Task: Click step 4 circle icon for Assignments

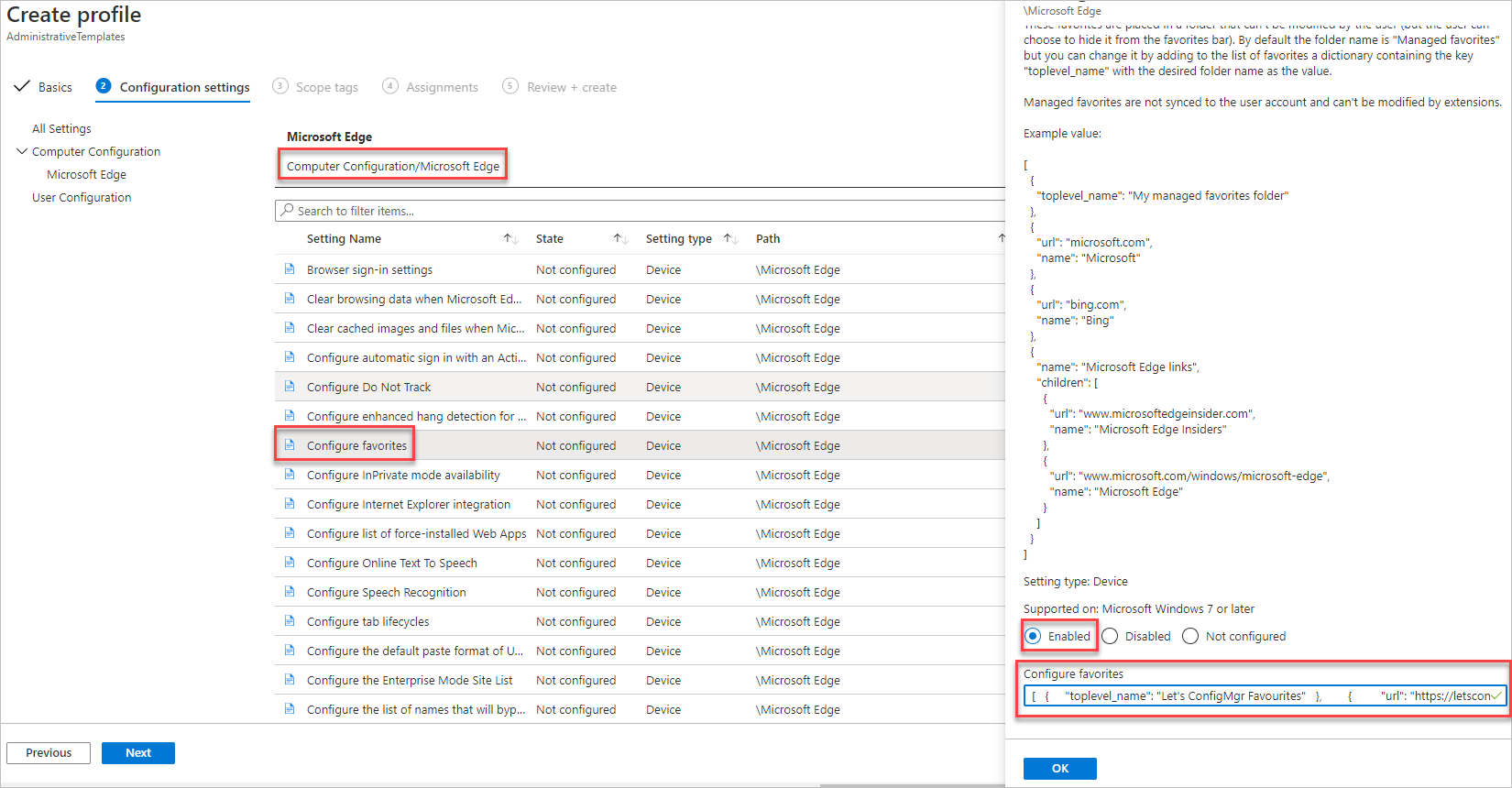Action: pyautogui.click(x=390, y=86)
